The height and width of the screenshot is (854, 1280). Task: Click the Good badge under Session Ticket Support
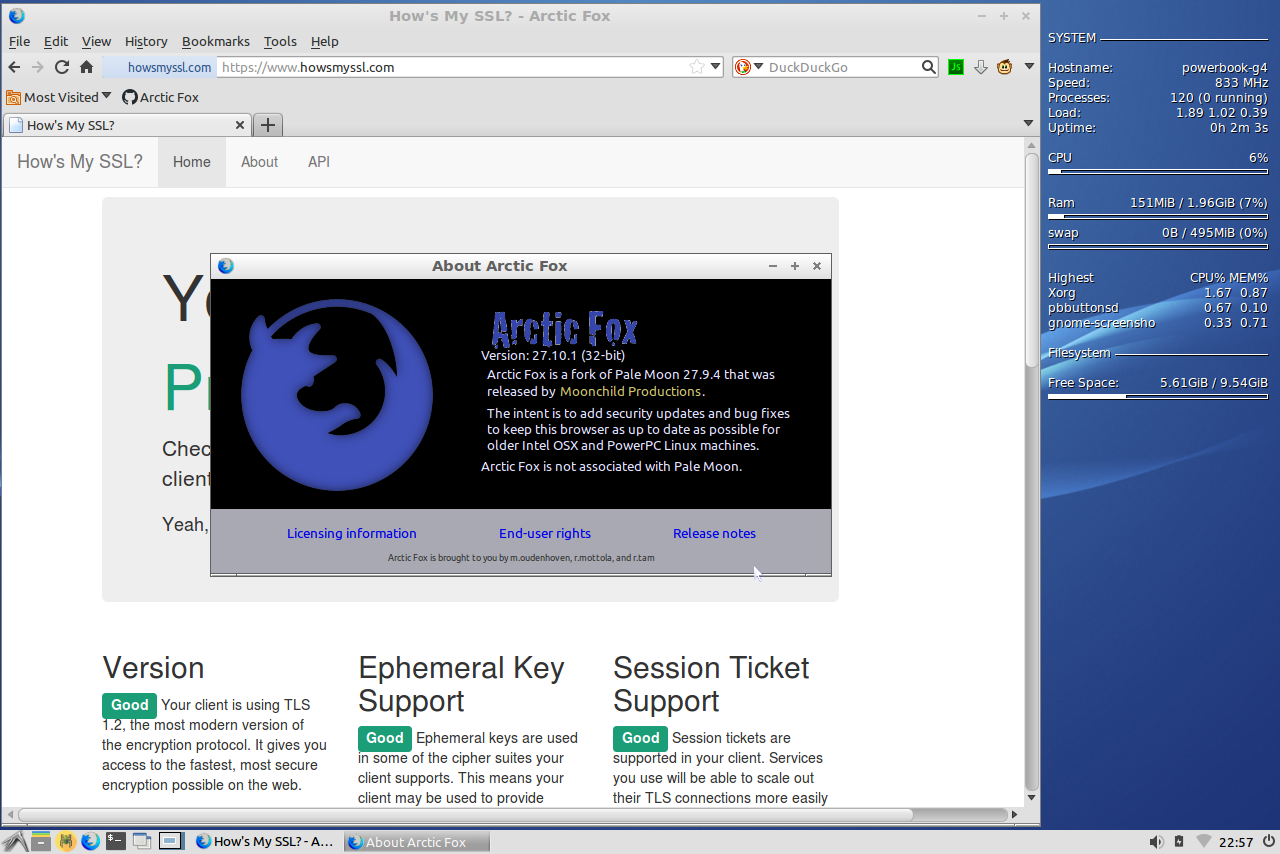640,738
